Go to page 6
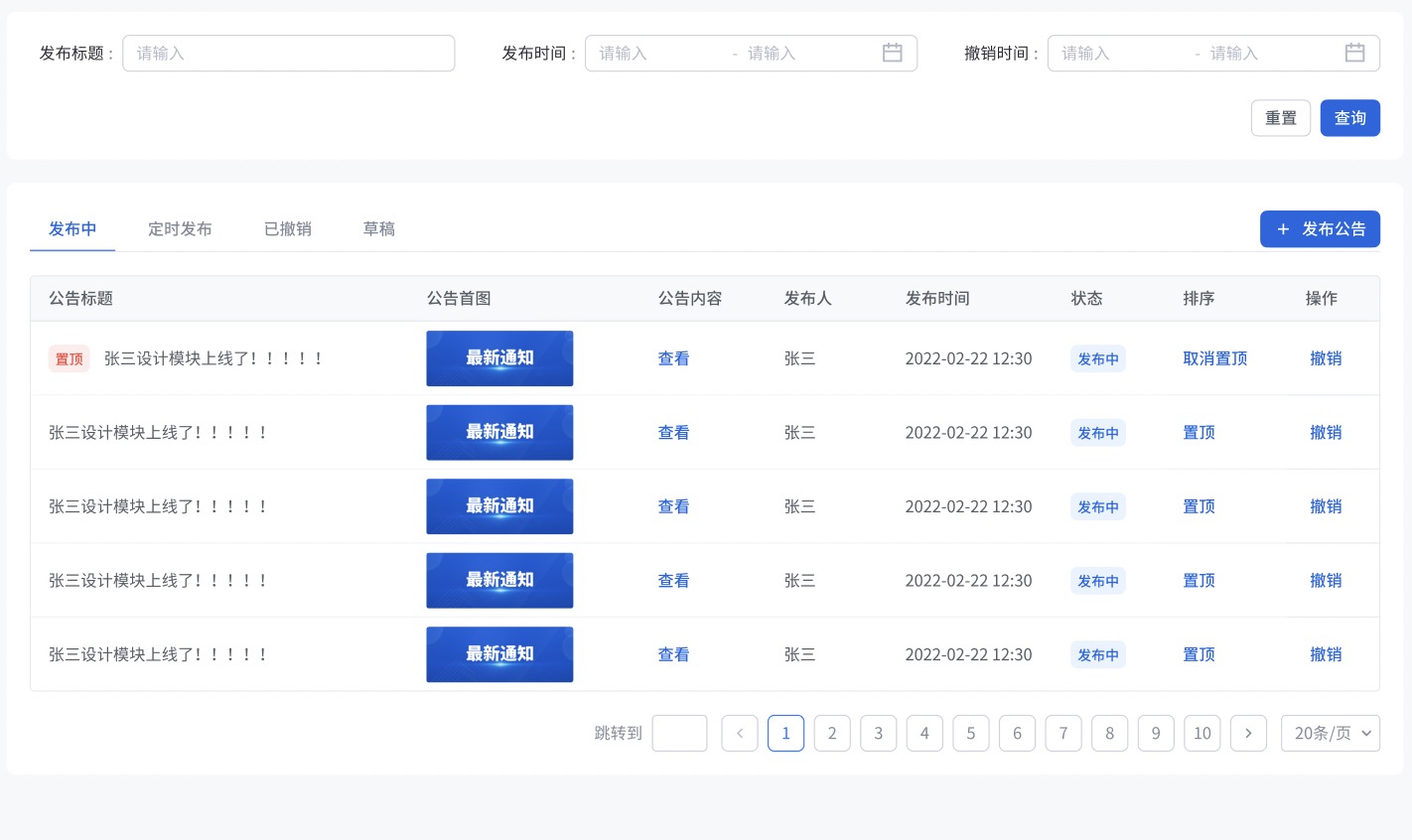 point(1017,733)
